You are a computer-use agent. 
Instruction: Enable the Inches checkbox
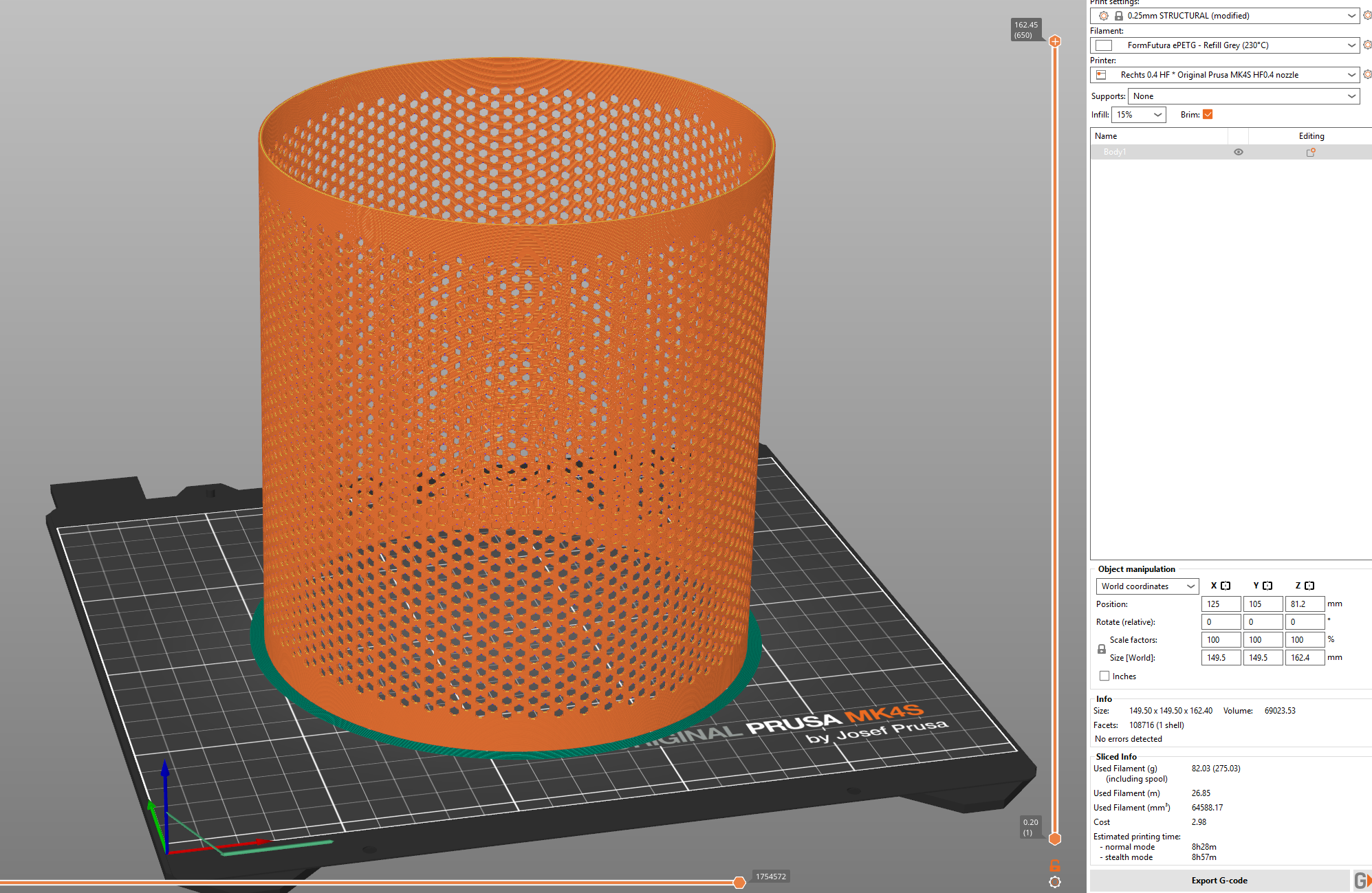(x=1104, y=676)
